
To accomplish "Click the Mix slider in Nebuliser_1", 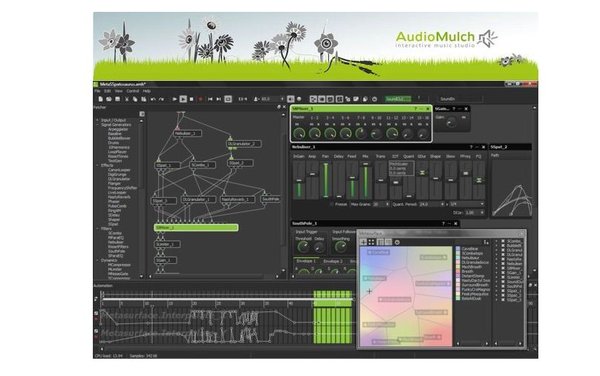I will click(365, 180).
